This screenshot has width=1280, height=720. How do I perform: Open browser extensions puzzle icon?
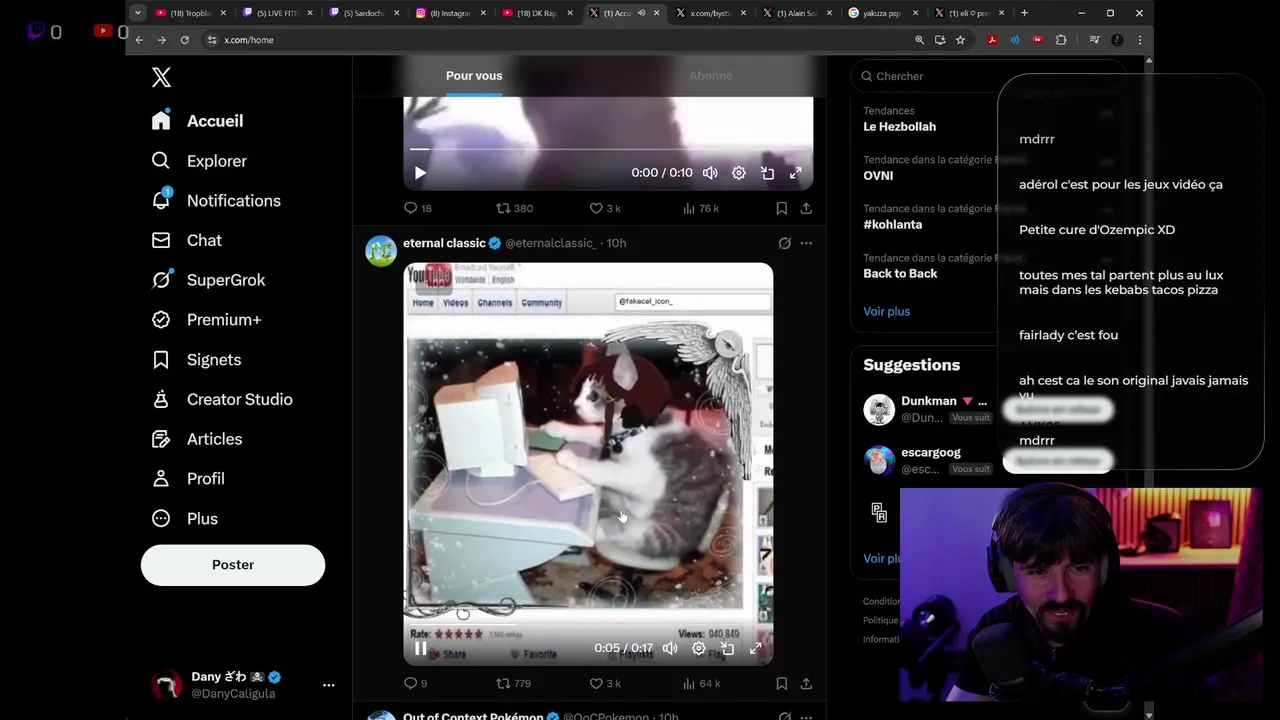click(1061, 40)
